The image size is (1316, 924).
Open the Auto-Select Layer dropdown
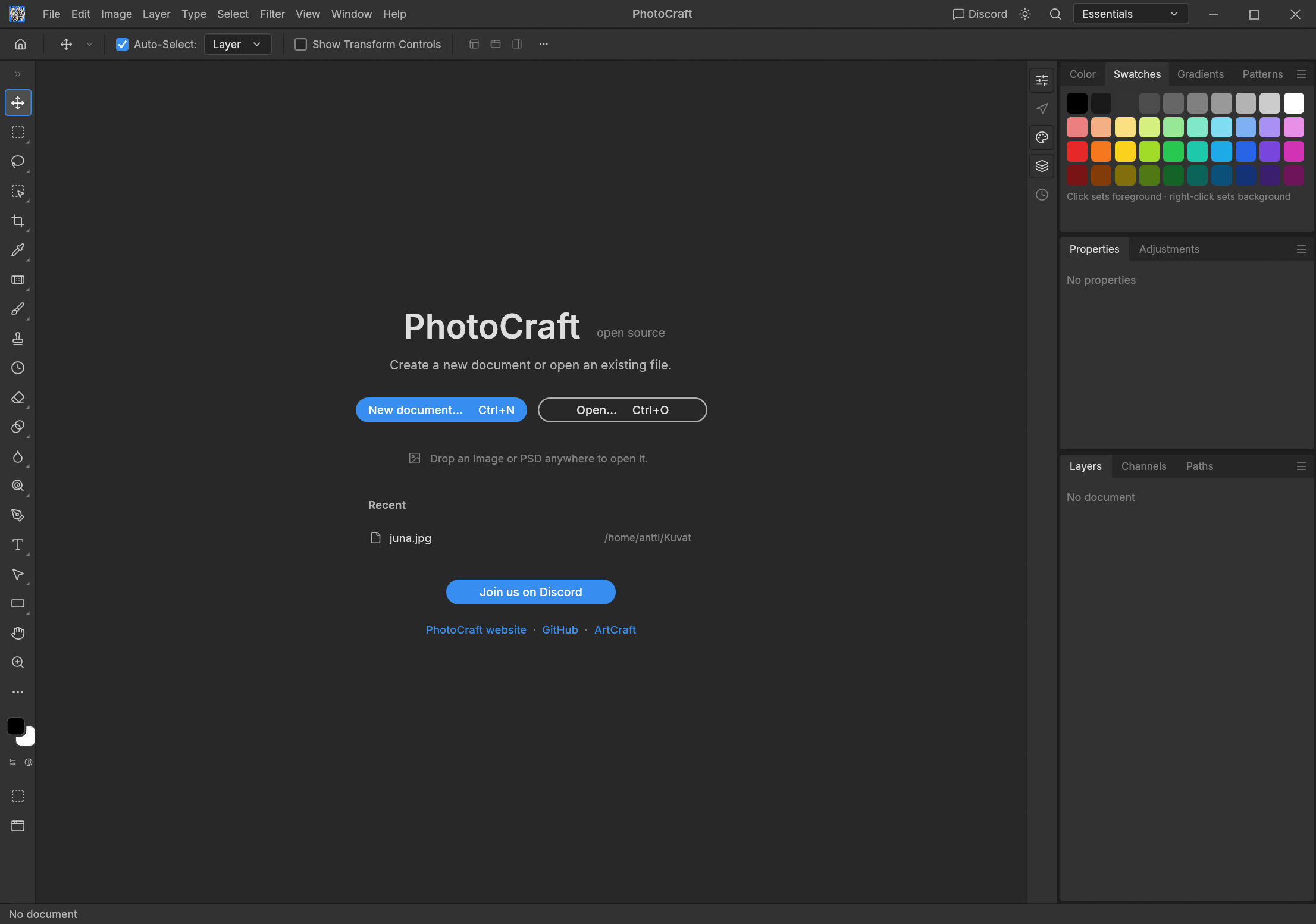[237, 44]
